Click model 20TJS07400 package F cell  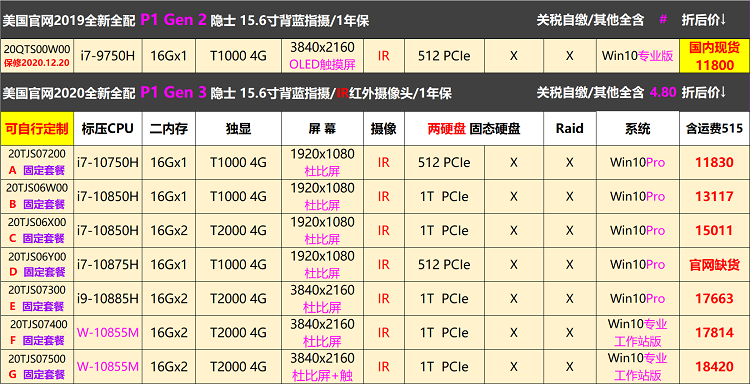coord(37,332)
